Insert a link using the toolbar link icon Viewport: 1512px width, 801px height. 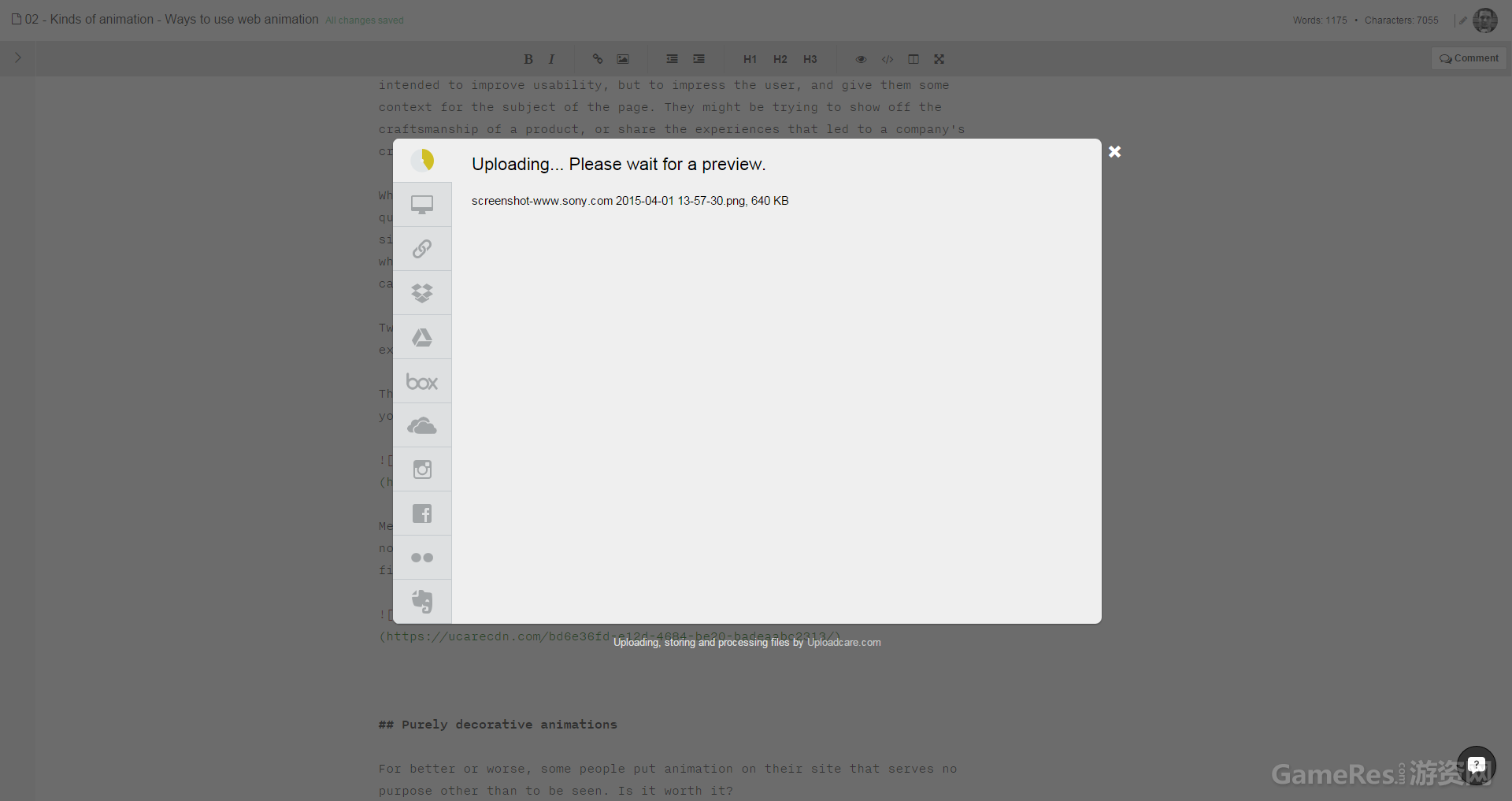pyautogui.click(x=598, y=59)
